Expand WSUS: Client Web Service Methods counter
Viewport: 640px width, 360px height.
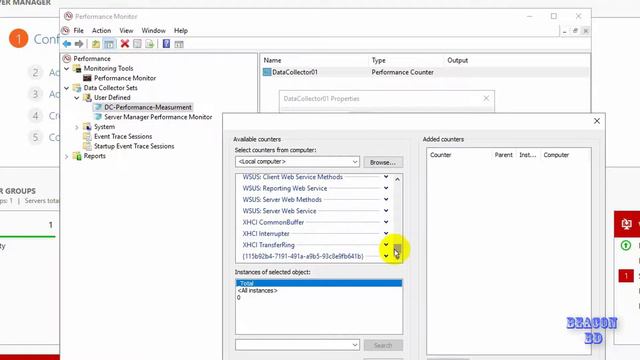tap(386, 177)
